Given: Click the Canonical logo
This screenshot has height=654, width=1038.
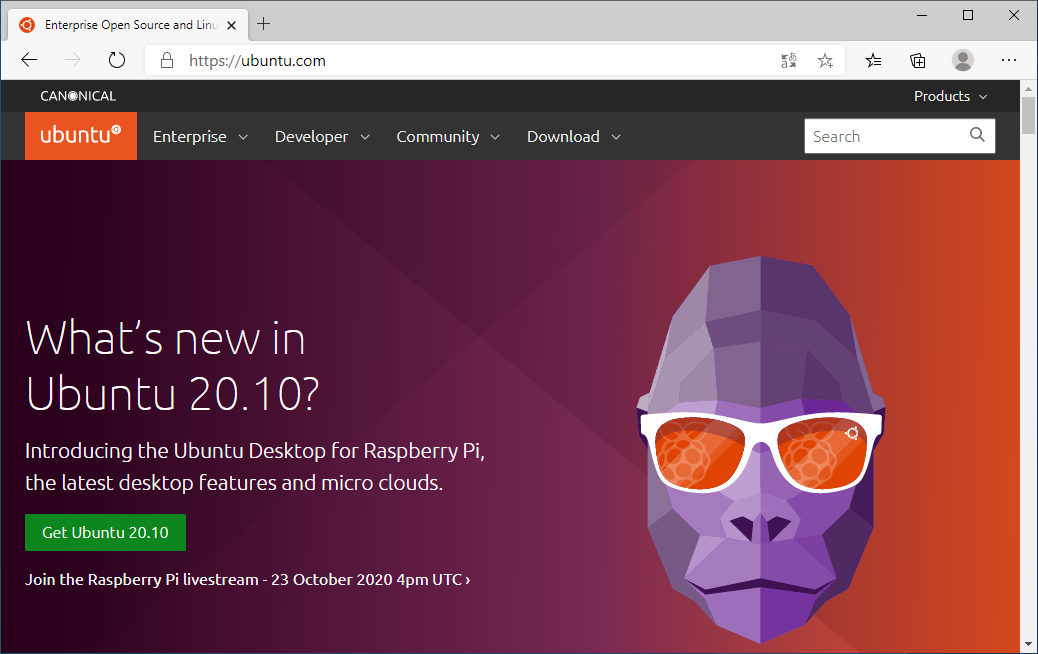Looking at the screenshot, I should (x=78, y=96).
